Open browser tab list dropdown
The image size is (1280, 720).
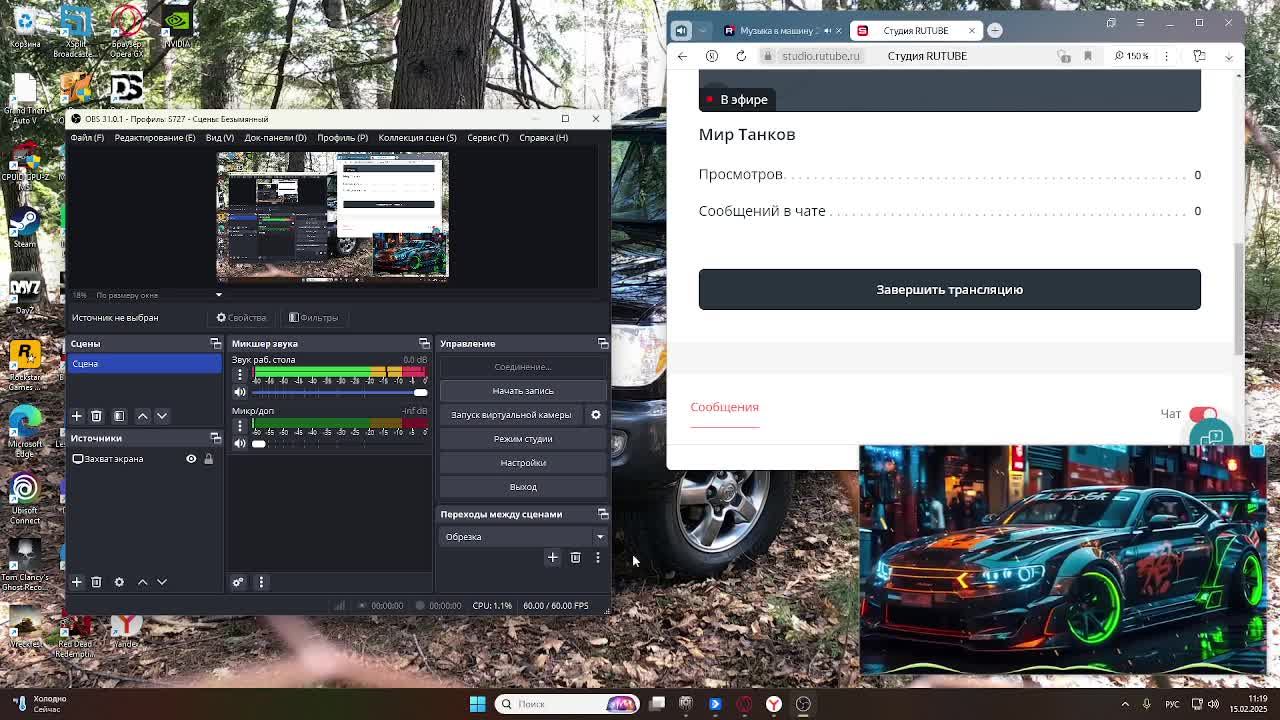[703, 30]
